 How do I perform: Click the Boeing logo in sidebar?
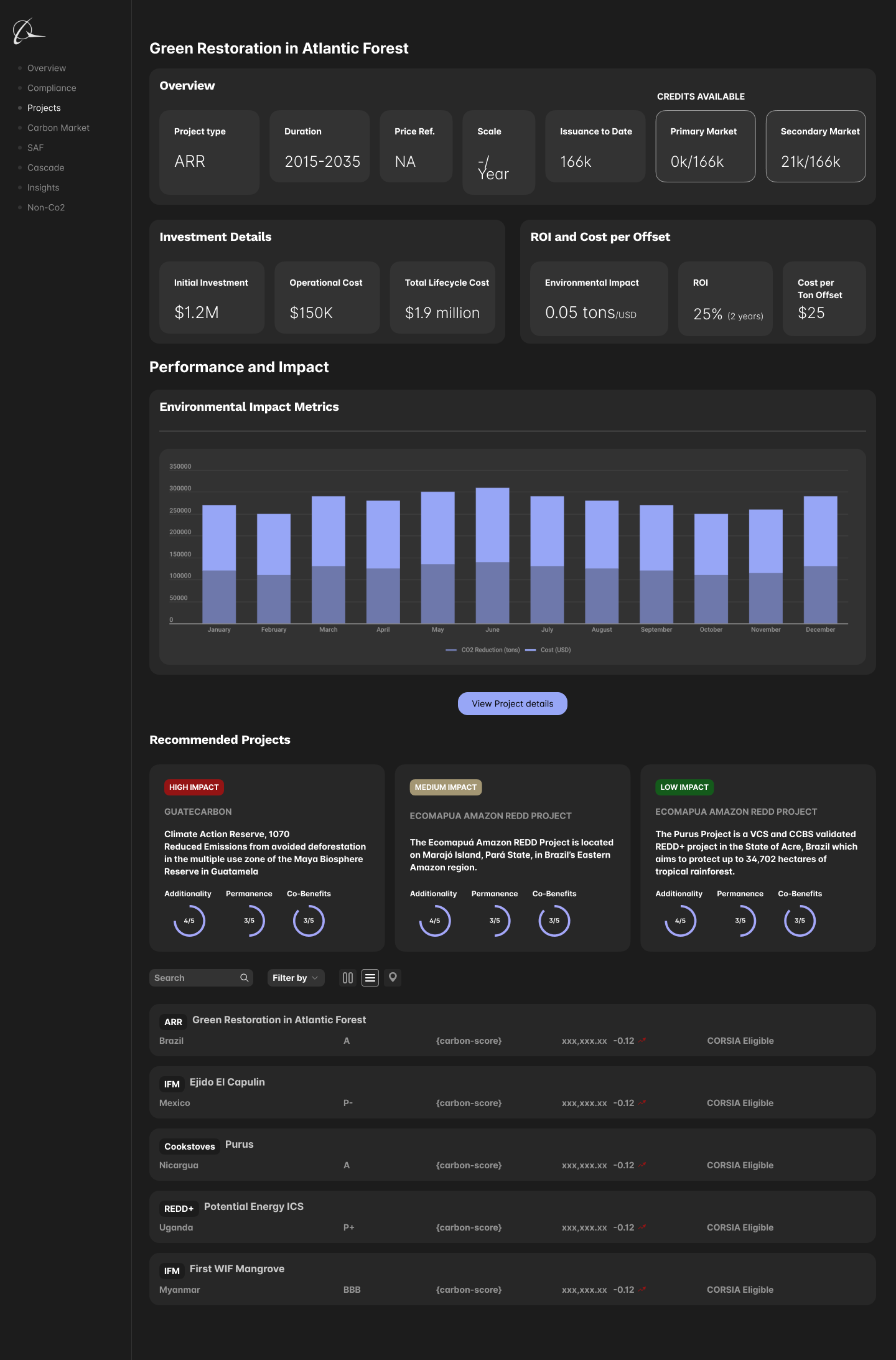(28, 32)
